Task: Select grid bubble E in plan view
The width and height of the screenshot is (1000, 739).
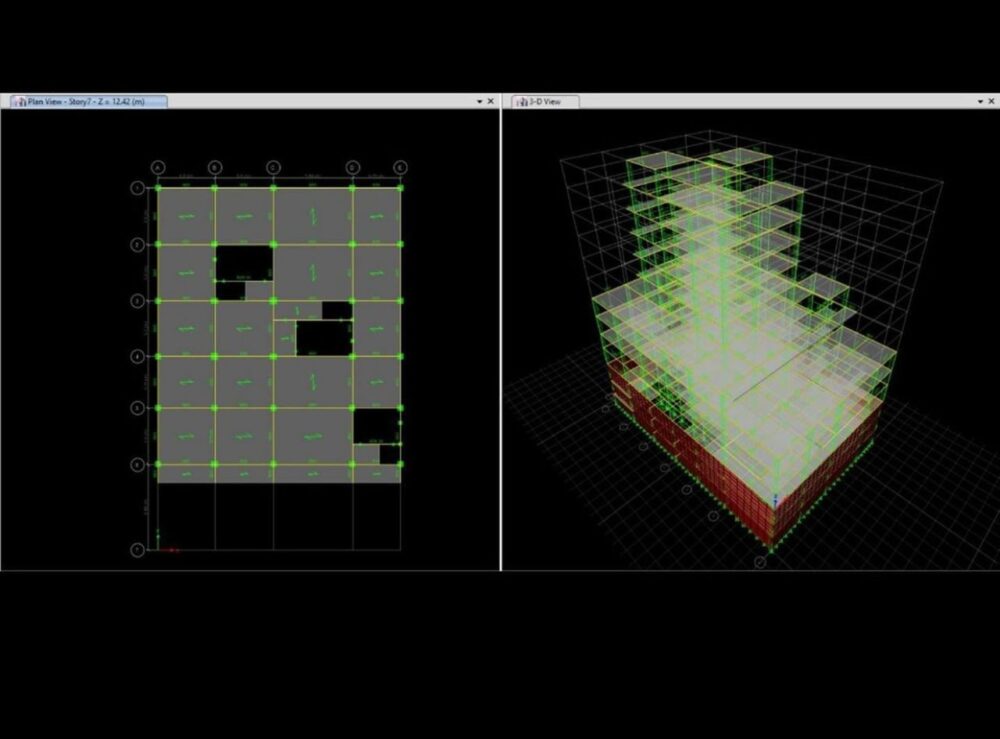Action: click(x=400, y=167)
